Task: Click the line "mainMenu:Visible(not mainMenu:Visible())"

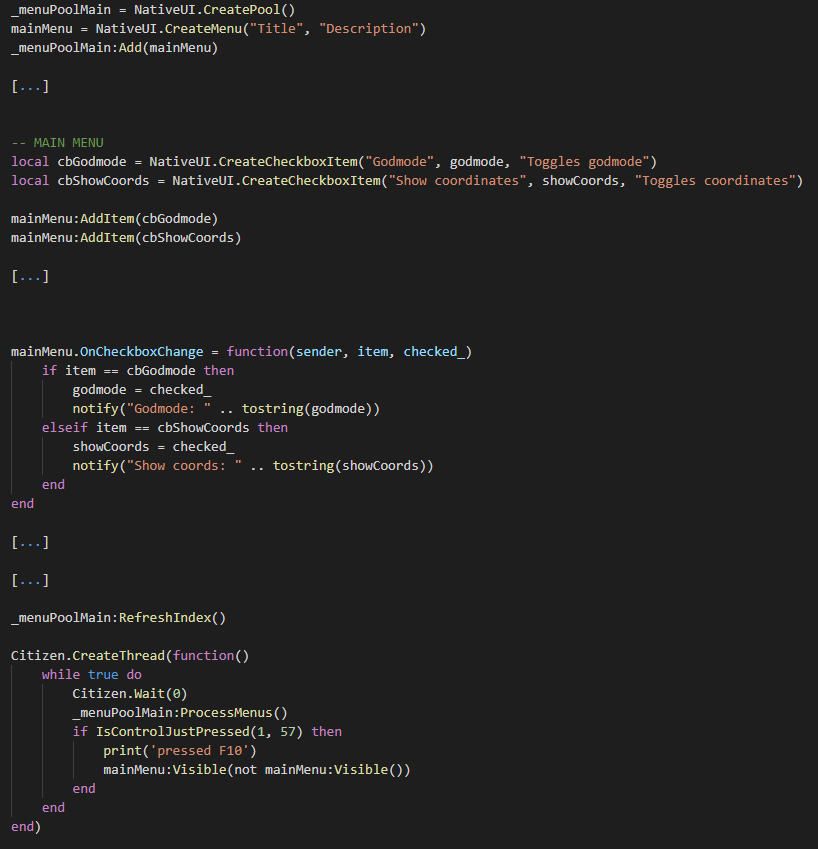Action: (257, 769)
